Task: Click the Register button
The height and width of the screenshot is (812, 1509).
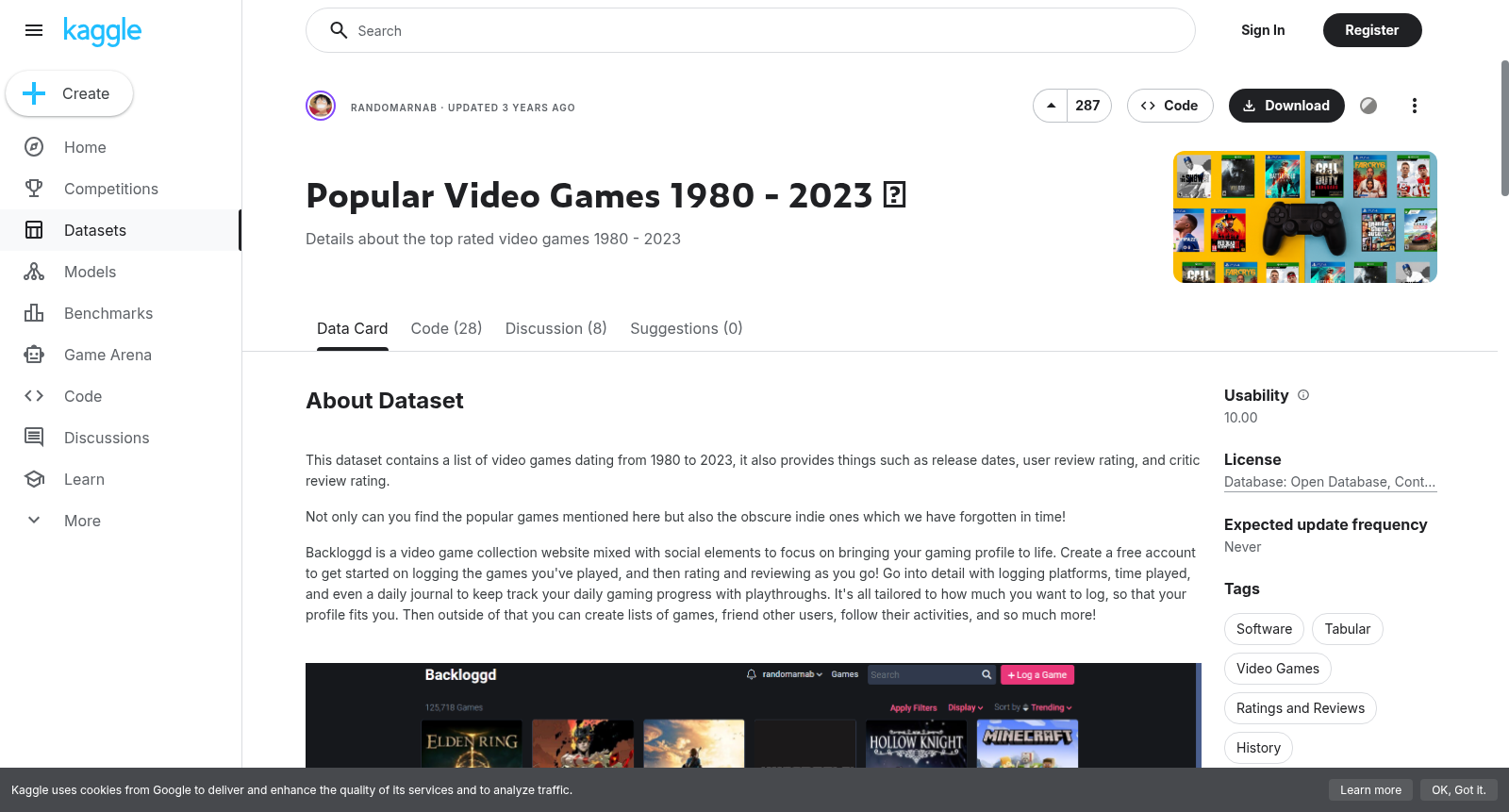Action: (x=1371, y=30)
